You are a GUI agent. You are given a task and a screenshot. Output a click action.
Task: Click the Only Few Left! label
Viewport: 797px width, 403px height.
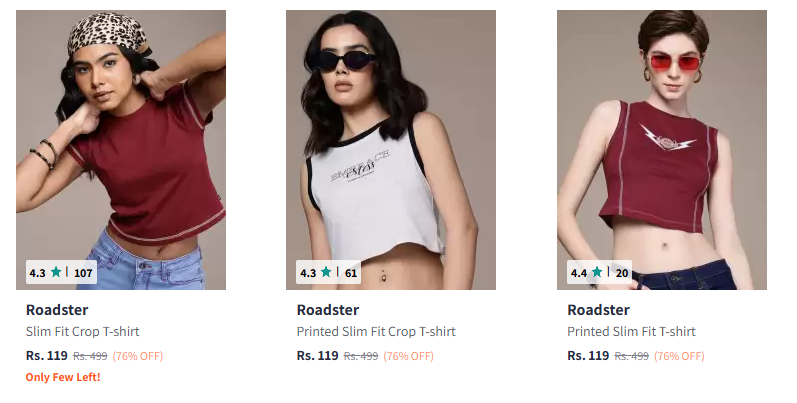tap(63, 377)
